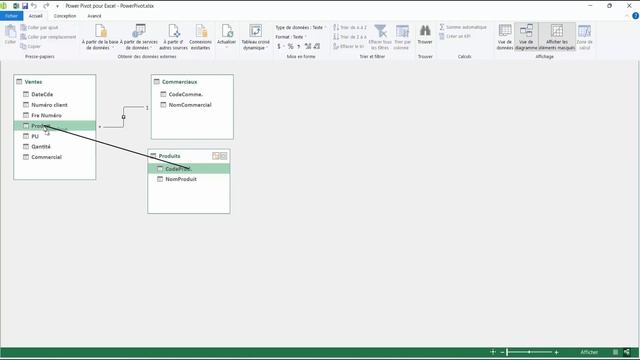Select the Ventes table header
640x360 pixels.
point(55,82)
